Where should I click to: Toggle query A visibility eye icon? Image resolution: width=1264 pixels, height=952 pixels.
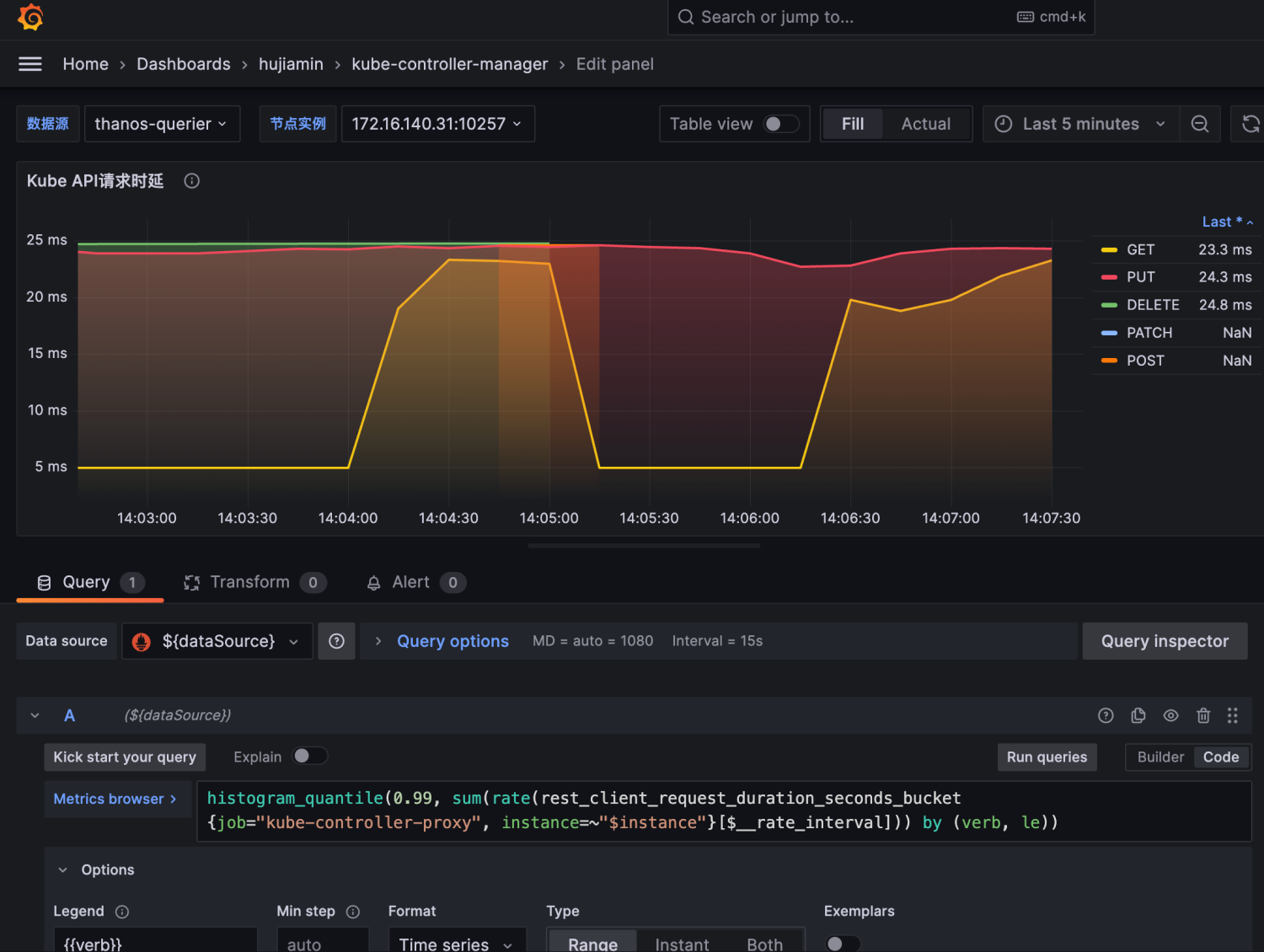point(1171,715)
